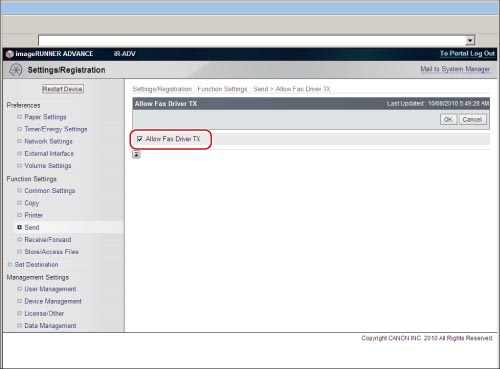Open Mail to System Manager link
Image resolution: width=500 pixels, height=369 pixels.
click(x=455, y=69)
